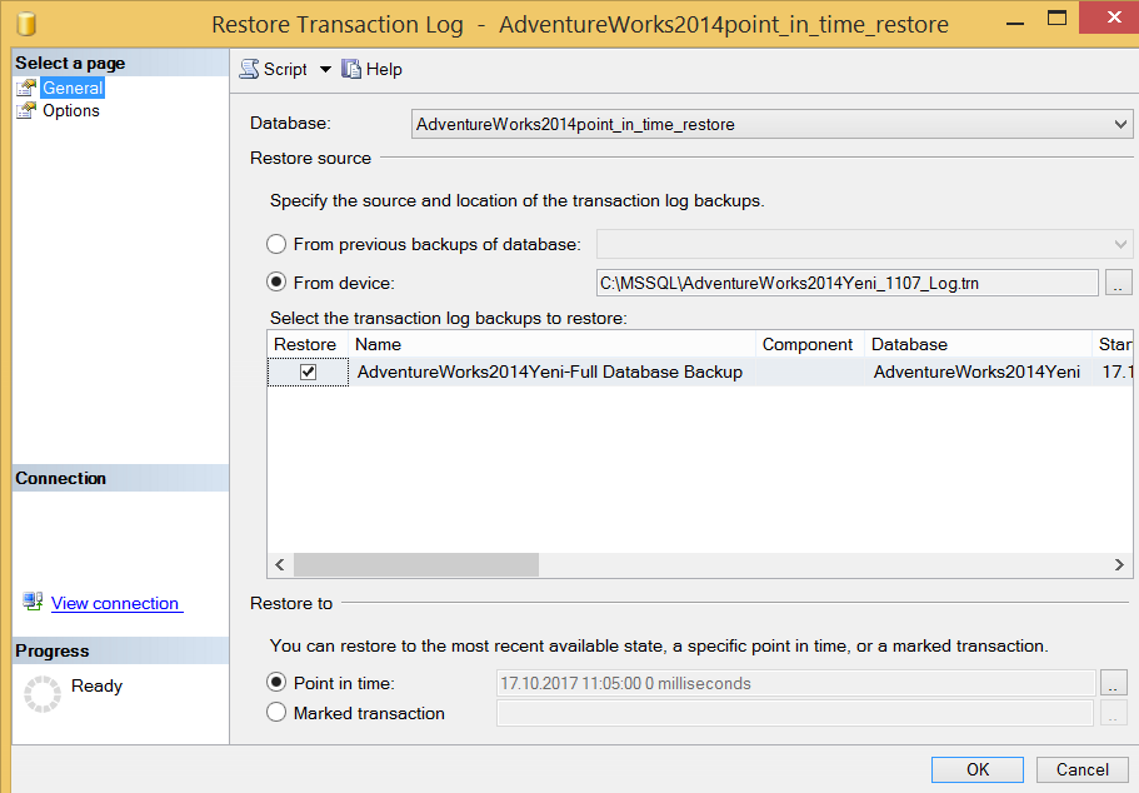Viewport: 1139px width, 793px height.
Task: Select 'From previous backups of database' radio
Action: pyautogui.click(x=276, y=244)
